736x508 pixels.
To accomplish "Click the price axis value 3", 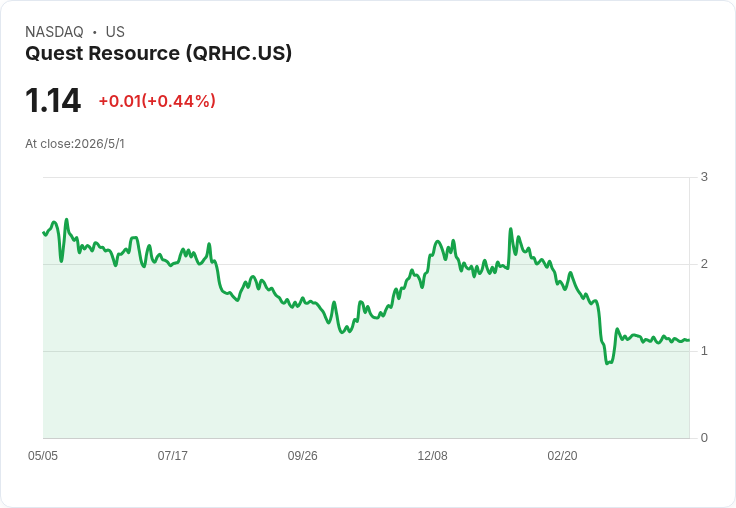I will pos(704,177).
